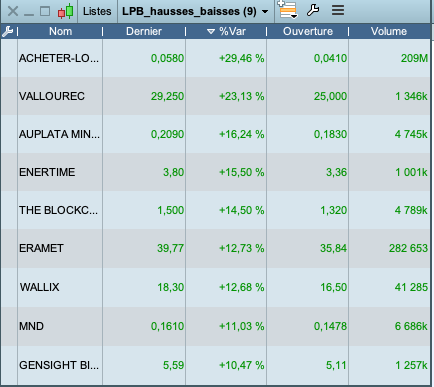Open the Listes button
Screen dimensions: 434x387
click(97, 11)
